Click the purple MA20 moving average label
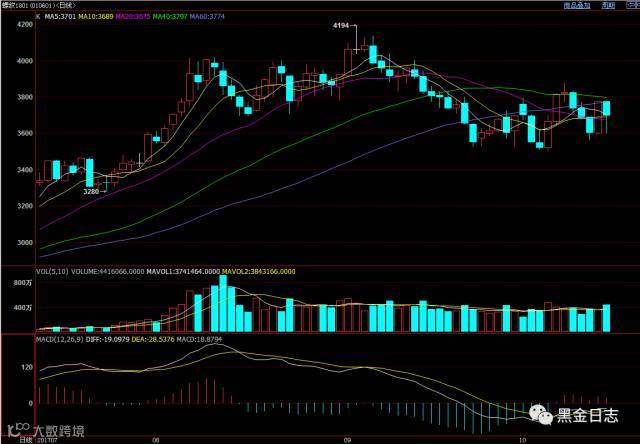Screen dimensions: 640x444 133,17
